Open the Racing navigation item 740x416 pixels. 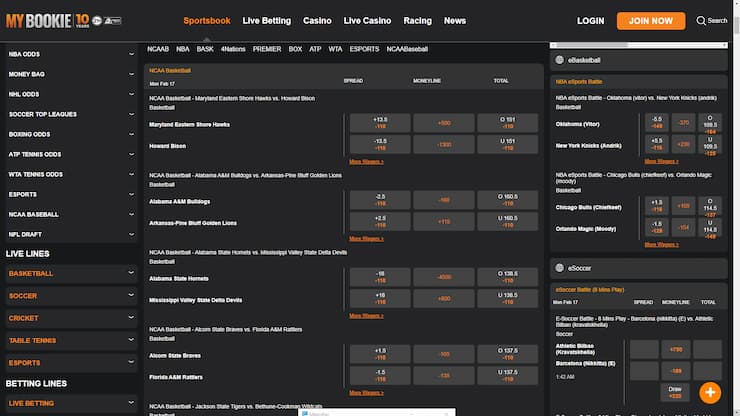[x=418, y=21]
